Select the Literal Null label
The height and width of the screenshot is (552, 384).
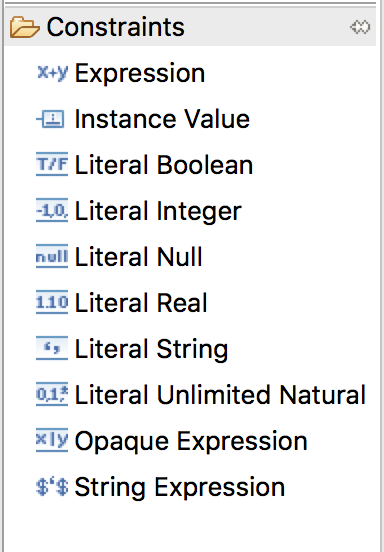[x=139, y=257]
